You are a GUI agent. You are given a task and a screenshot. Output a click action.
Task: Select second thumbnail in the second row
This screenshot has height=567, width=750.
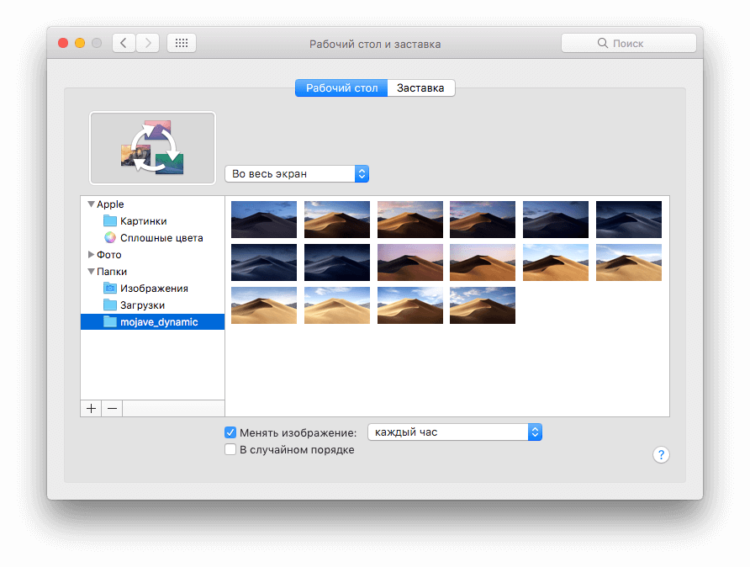[337, 262]
